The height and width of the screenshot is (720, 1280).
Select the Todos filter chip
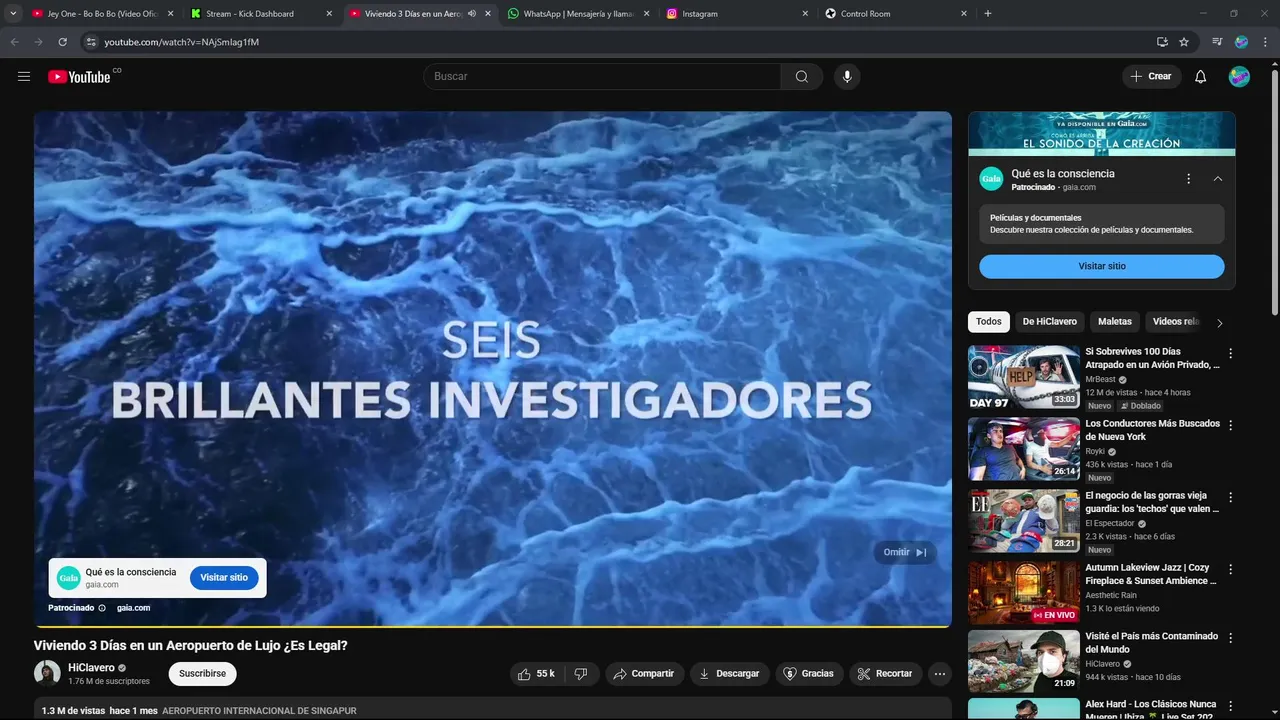[989, 322]
